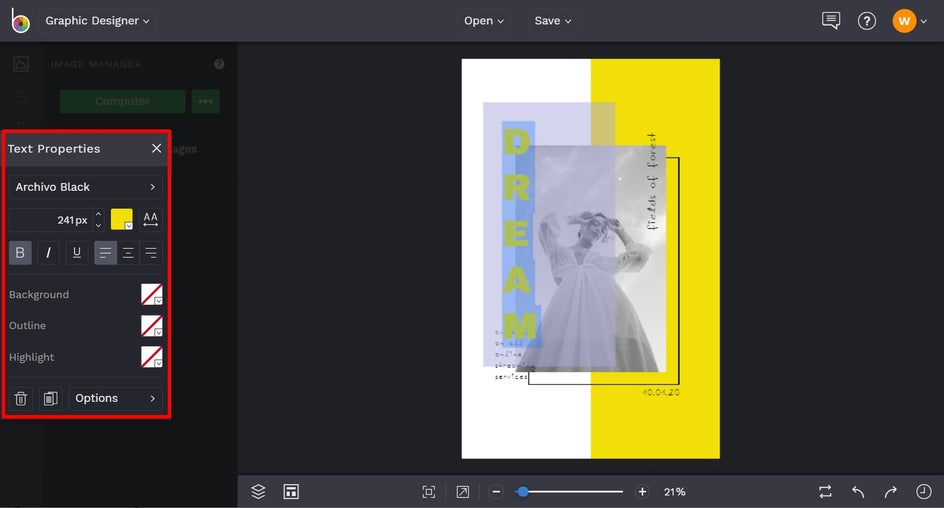Click the help question mark icon
944x508 pixels.
(x=866, y=21)
